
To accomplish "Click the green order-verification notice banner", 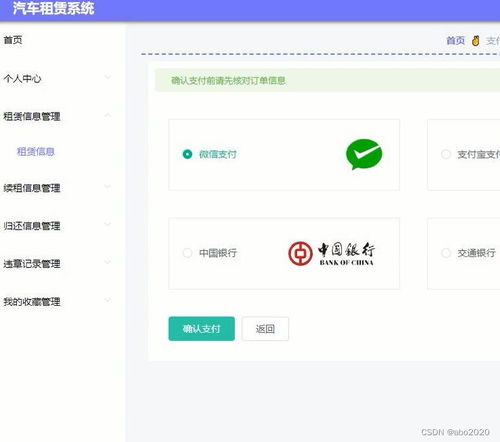I will click(327, 80).
